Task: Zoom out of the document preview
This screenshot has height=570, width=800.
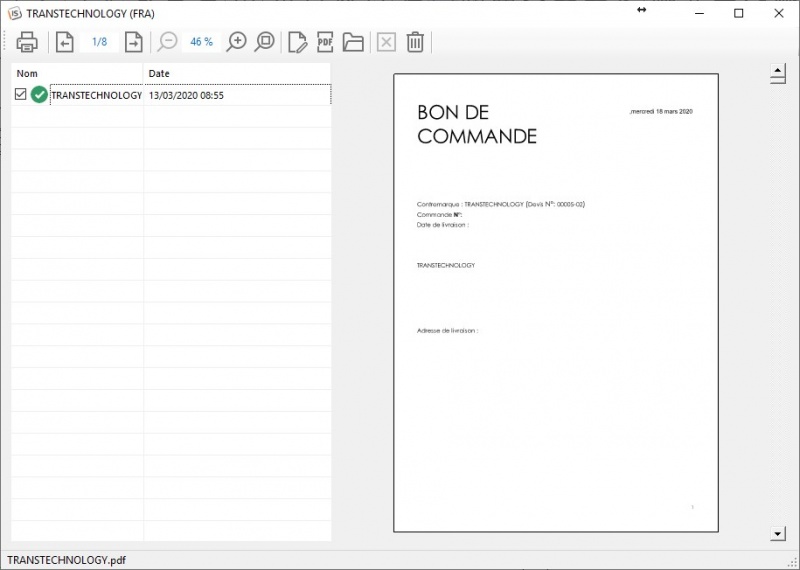Action: point(167,42)
